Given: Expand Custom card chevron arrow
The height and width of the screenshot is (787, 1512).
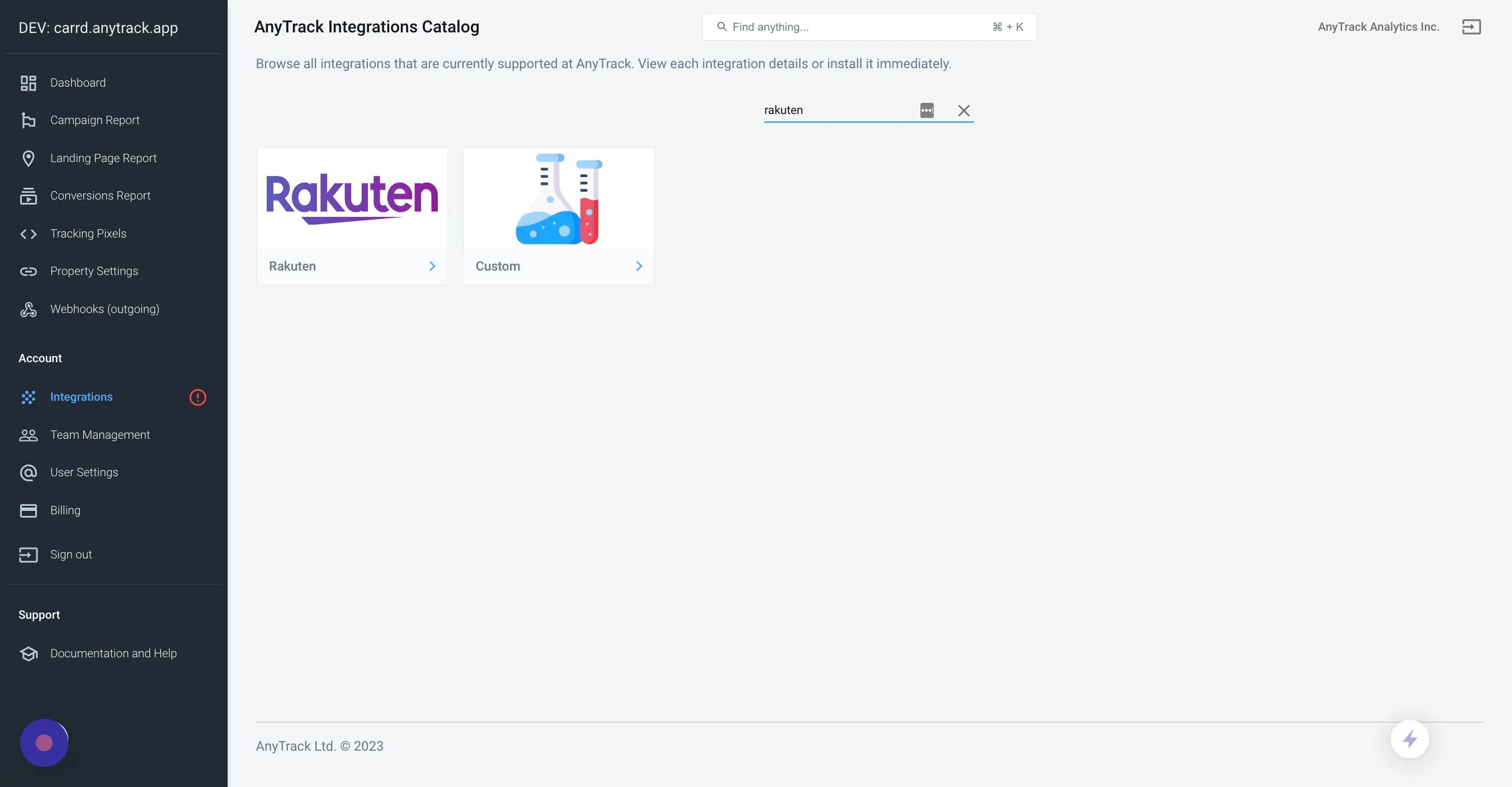Looking at the screenshot, I should [639, 267].
